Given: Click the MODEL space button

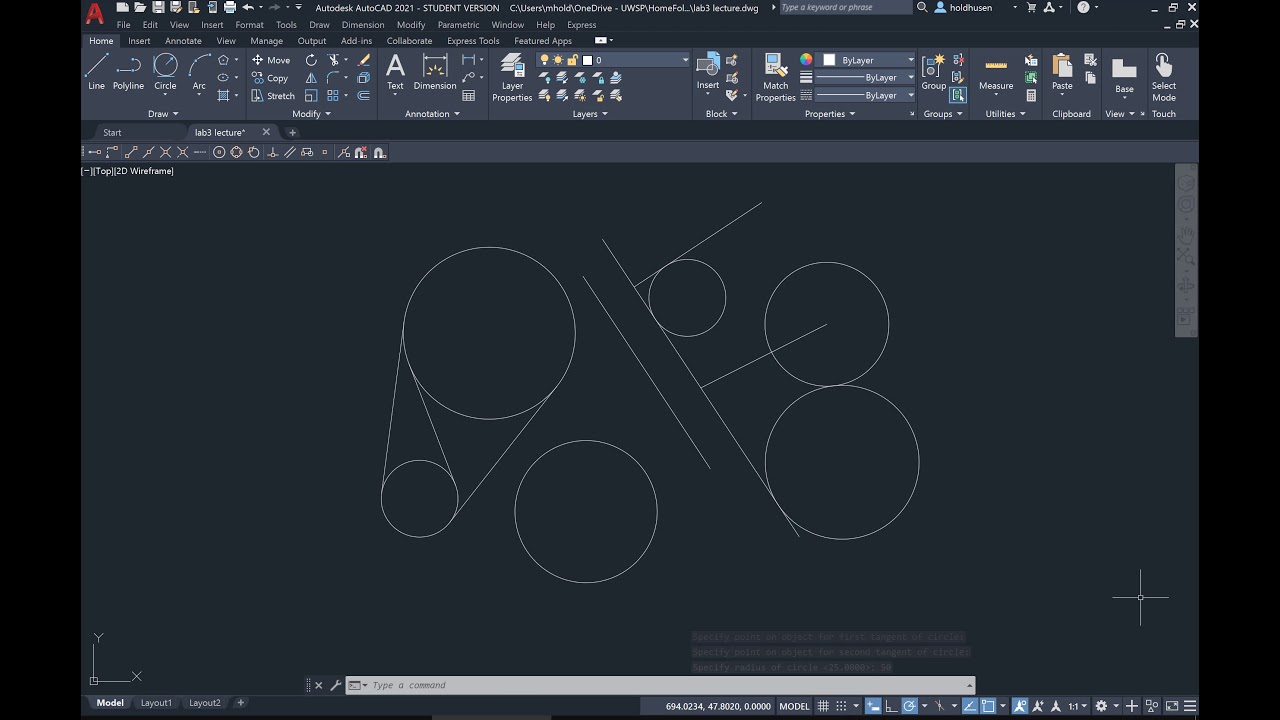Looking at the screenshot, I should (794, 706).
